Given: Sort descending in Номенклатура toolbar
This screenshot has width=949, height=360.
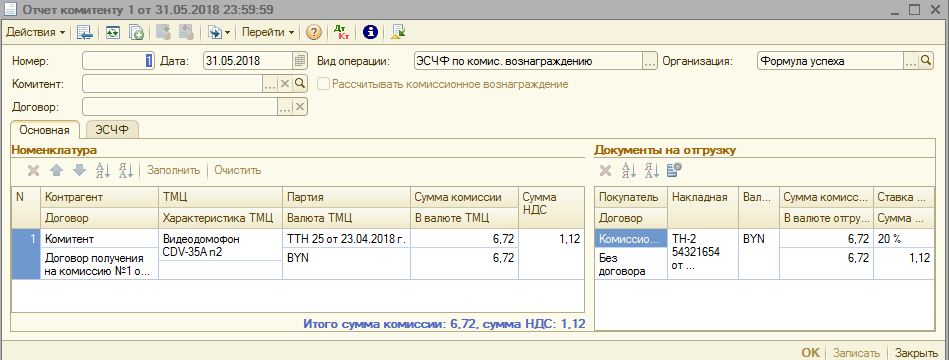Looking at the screenshot, I should [x=125, y=171].
